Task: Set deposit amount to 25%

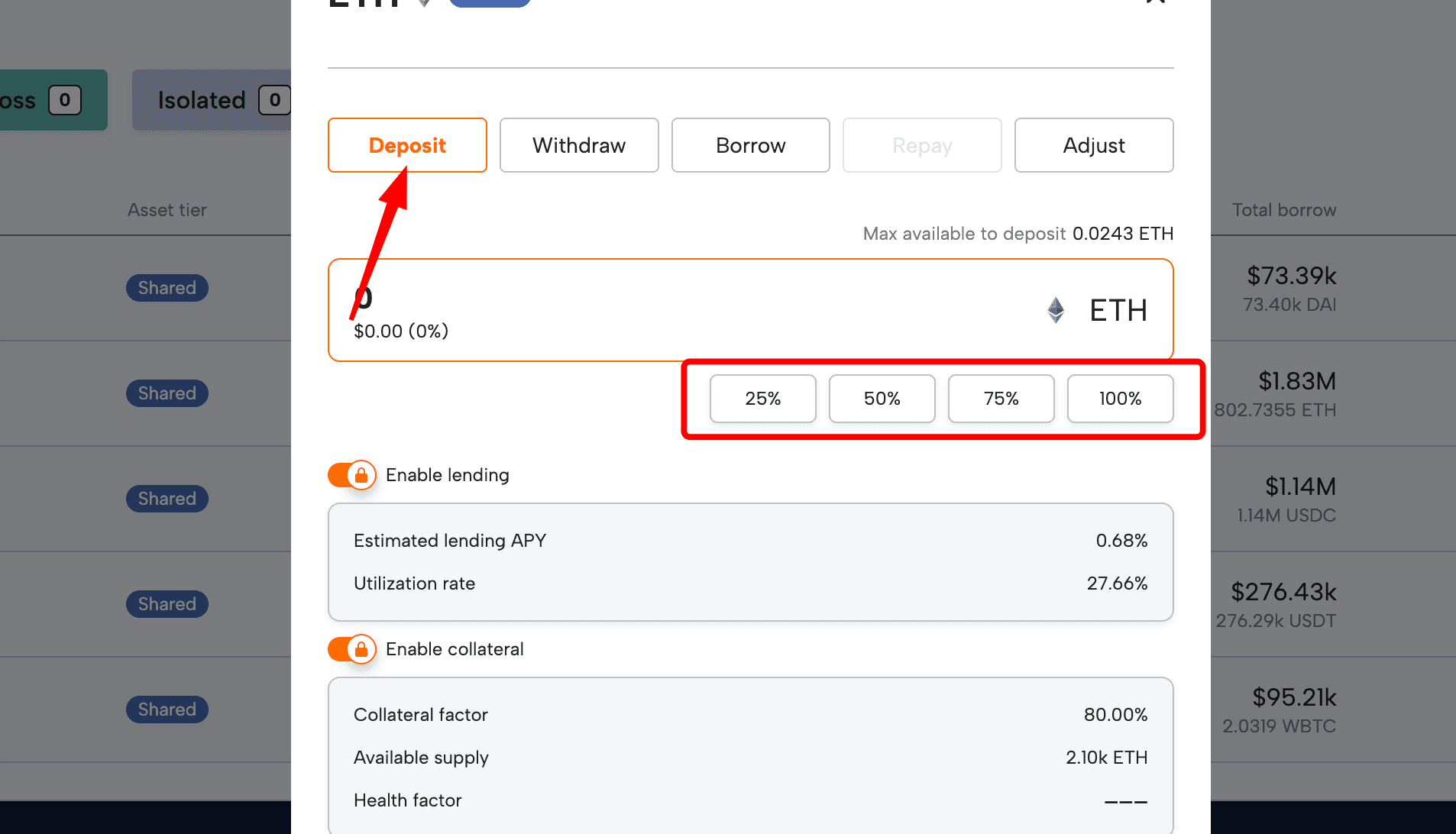Action: tap(763, 399)
